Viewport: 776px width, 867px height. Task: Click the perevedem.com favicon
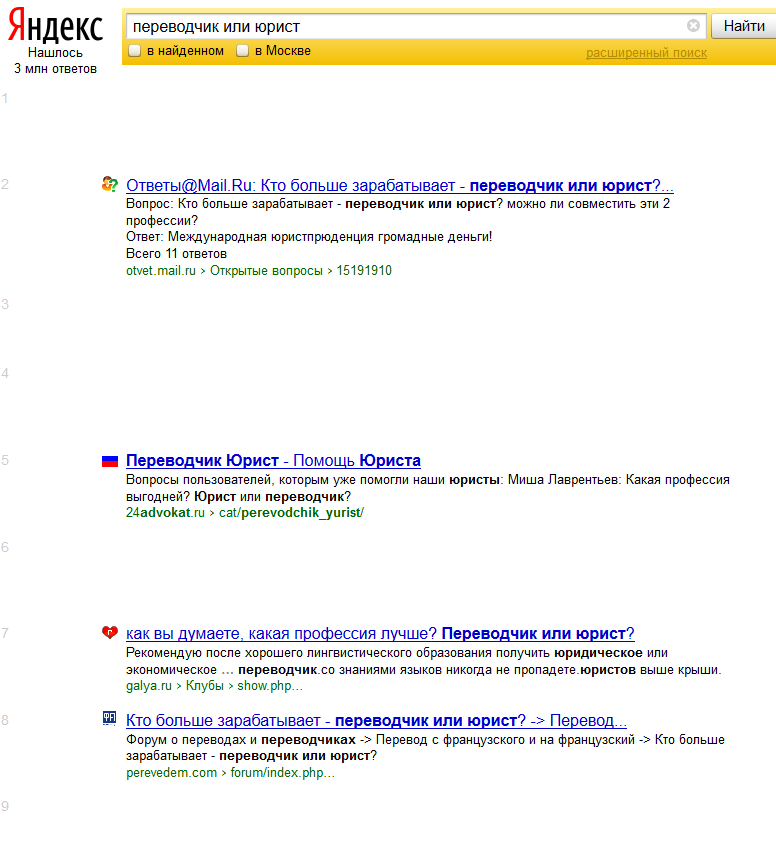coord(110,718)
